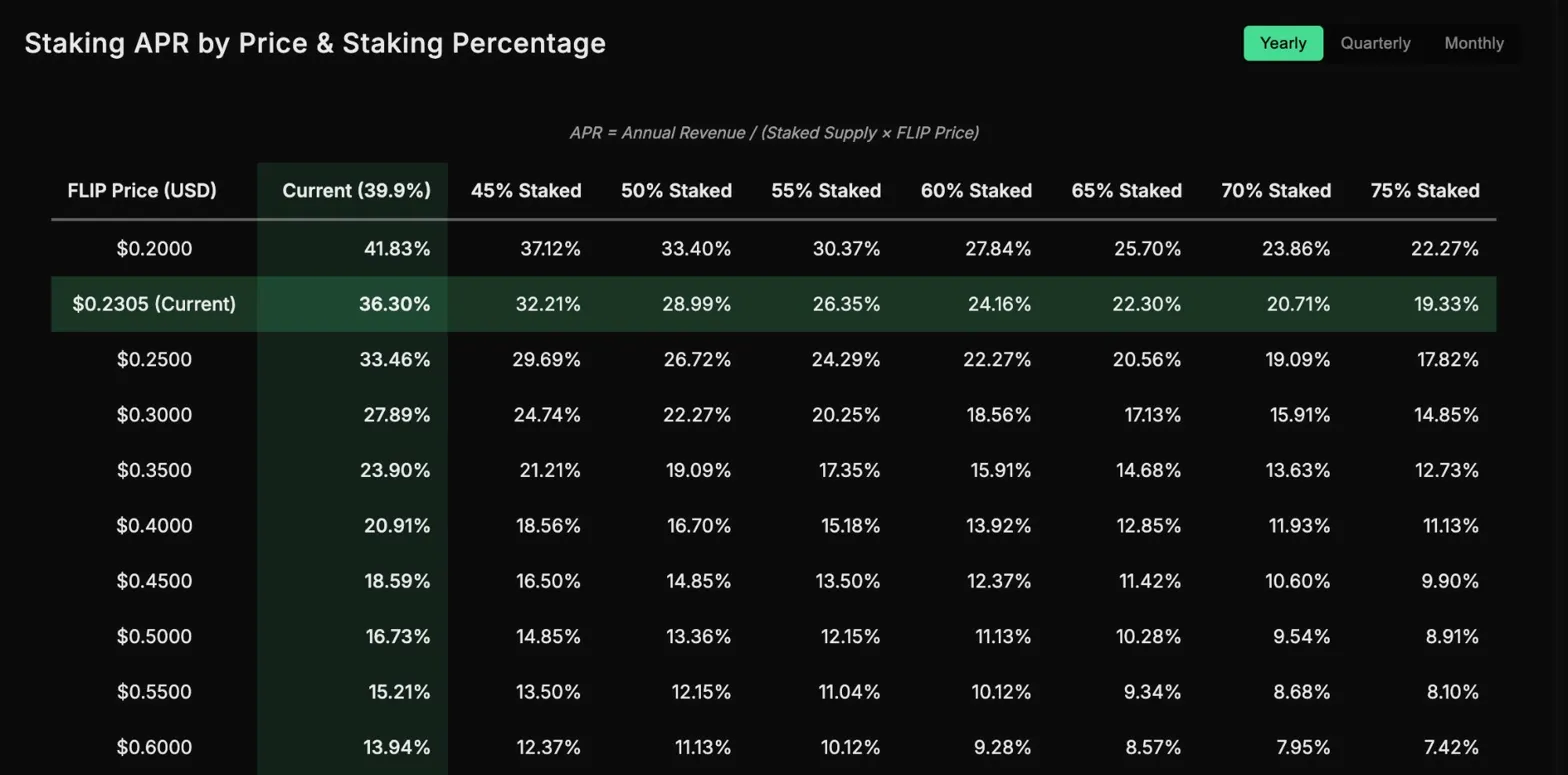Click the 45% Staked column header

coord(526,190)
